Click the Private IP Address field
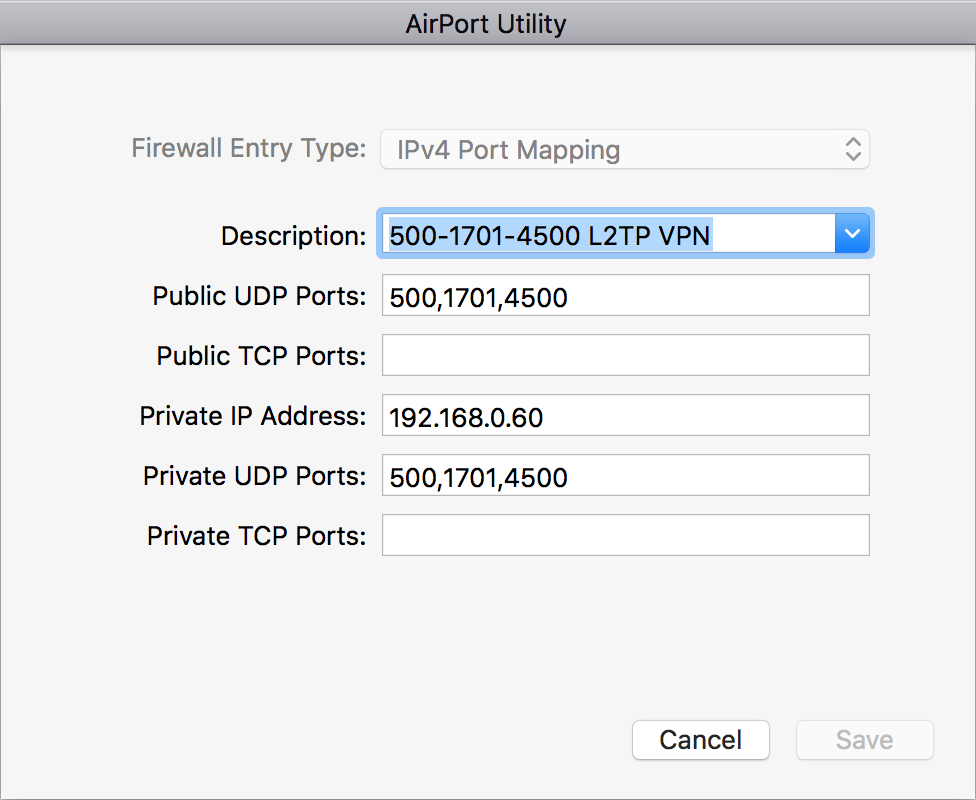This screenshot has width=976, height=800. pyautogui.click(x=626, y=415)
